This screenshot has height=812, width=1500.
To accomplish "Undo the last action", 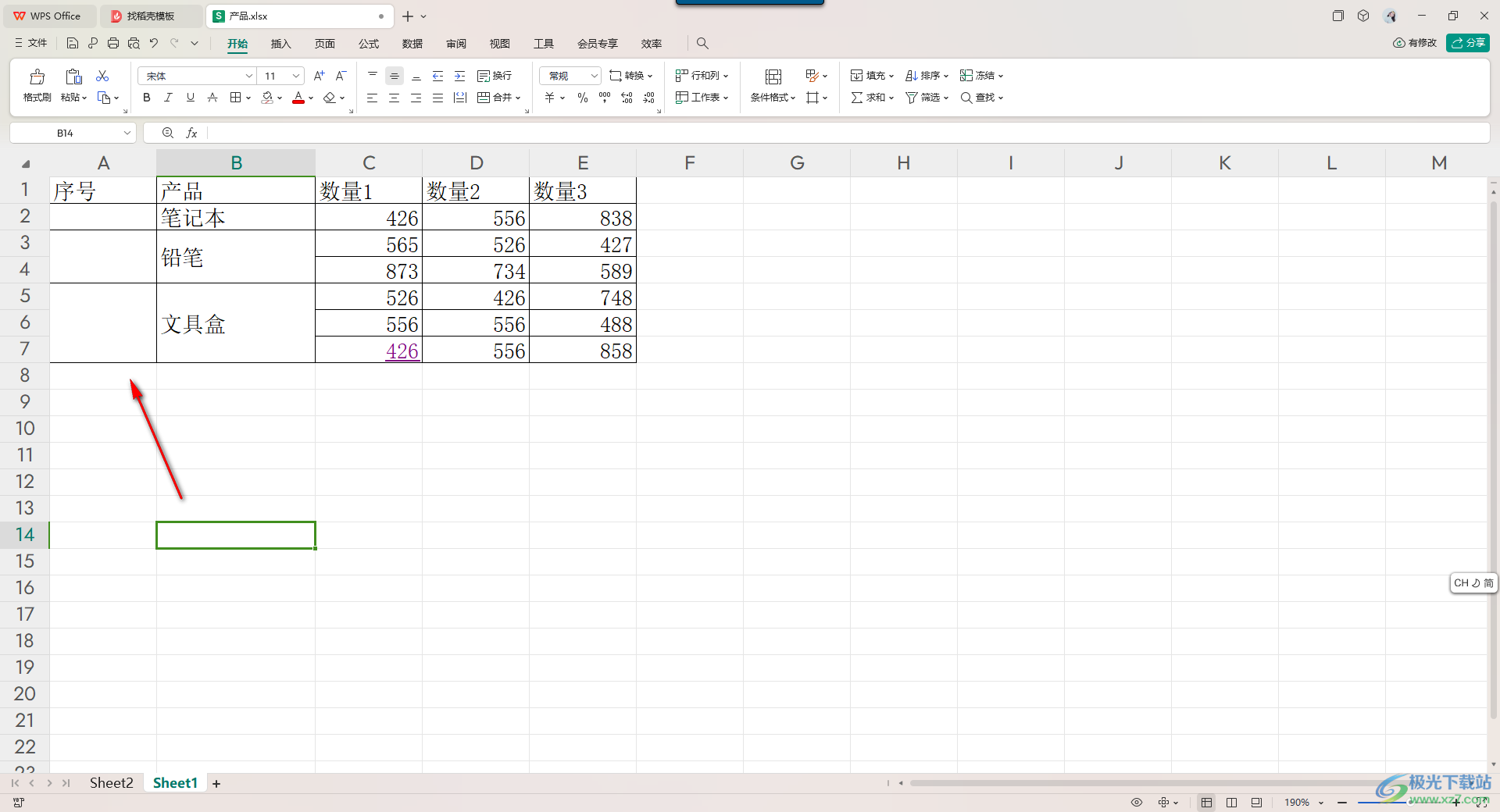I will (154, 43).
